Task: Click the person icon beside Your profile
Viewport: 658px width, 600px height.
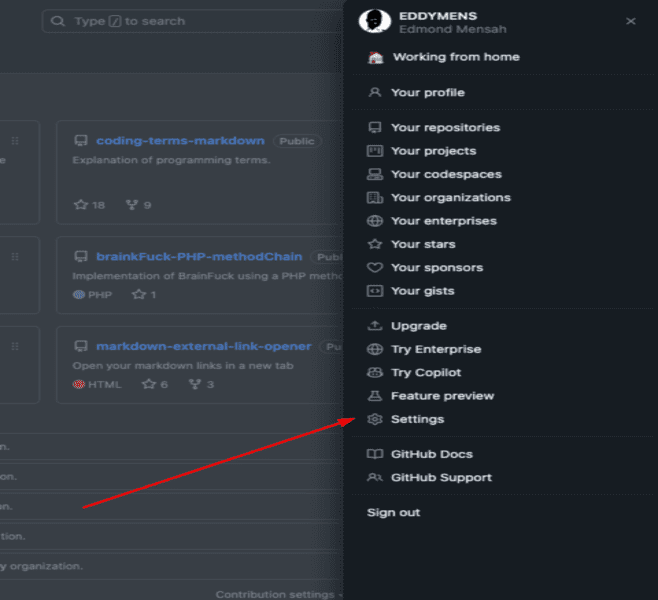Action: point(375,92)
